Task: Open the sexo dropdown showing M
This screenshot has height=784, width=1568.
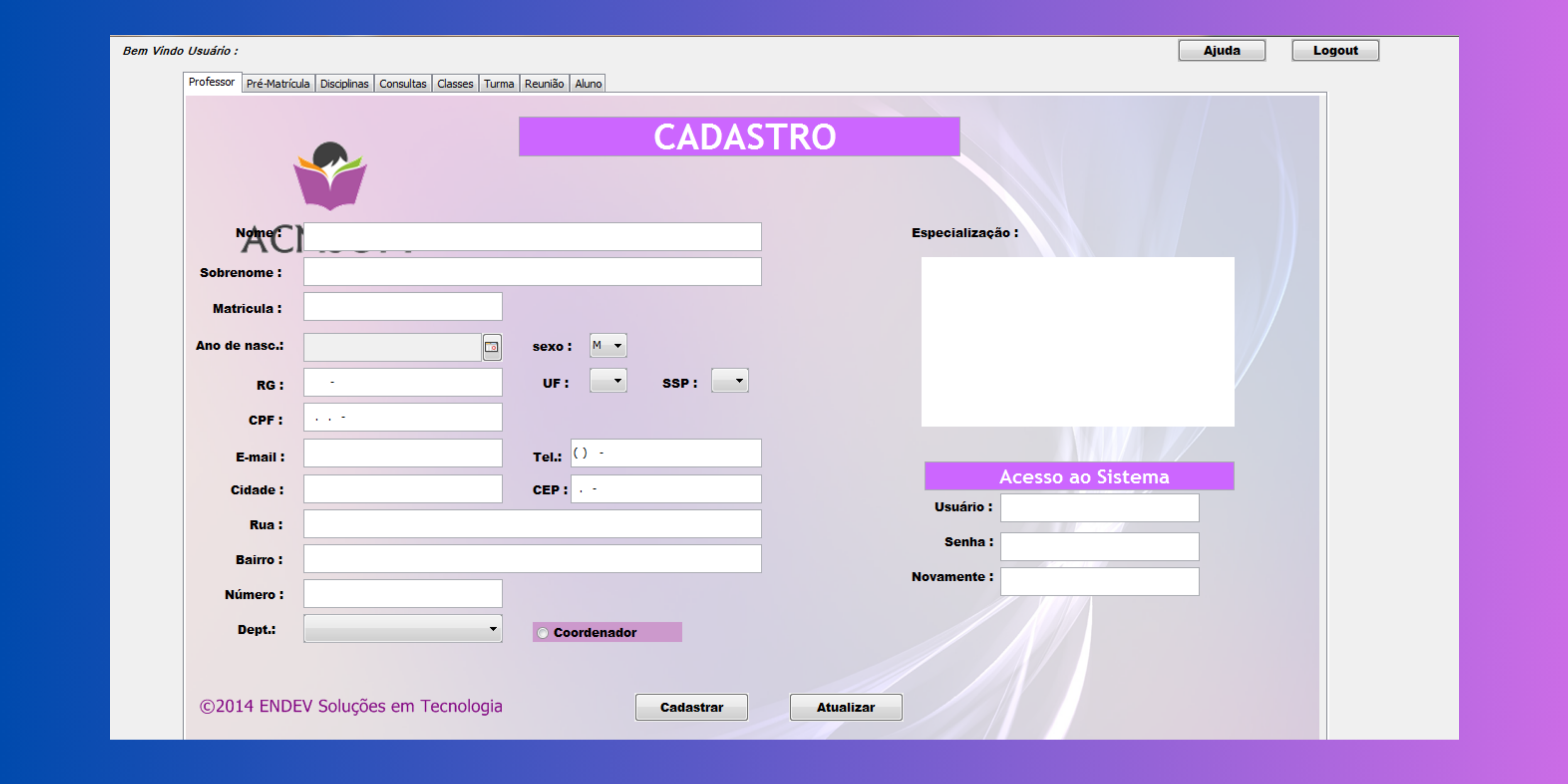Action: point(608,346)
